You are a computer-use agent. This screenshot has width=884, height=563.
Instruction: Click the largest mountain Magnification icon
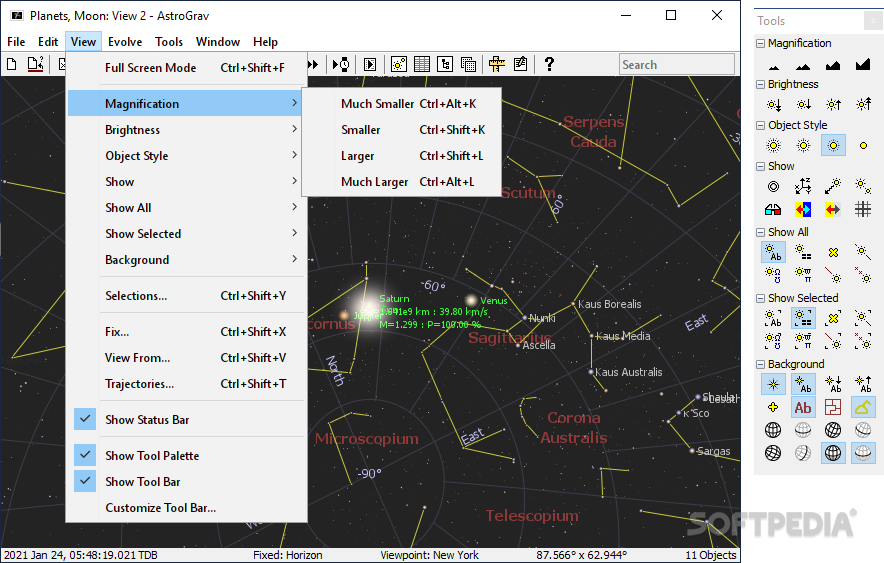coord(863,64)
